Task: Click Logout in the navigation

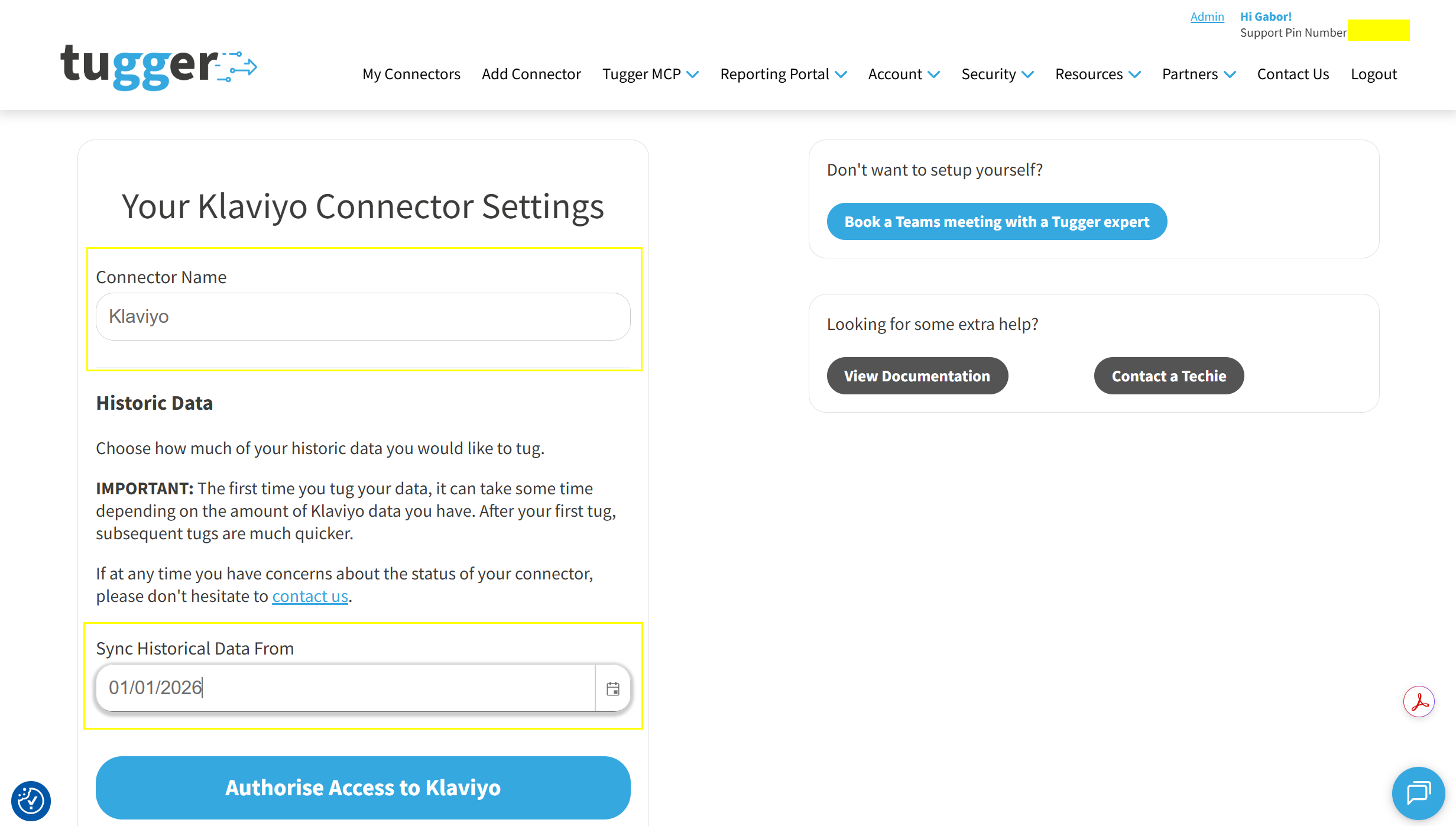Action: point(1374,74)
